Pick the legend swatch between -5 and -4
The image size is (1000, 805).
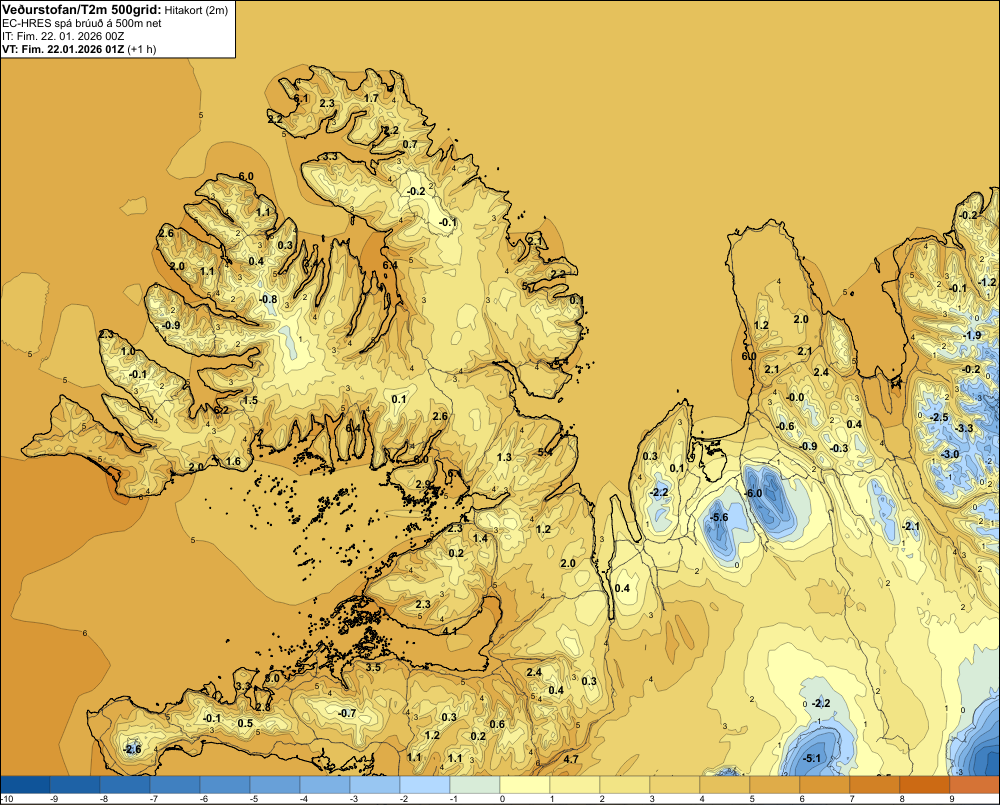point(275,785)
